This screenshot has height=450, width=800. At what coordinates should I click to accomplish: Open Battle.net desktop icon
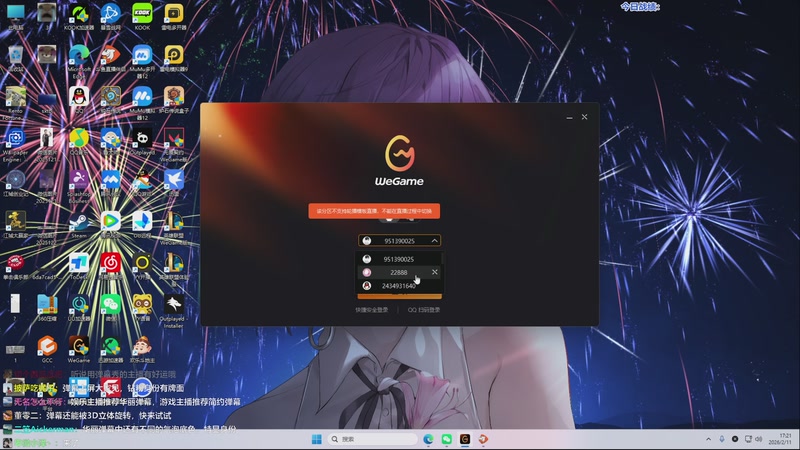pos(111,17)
